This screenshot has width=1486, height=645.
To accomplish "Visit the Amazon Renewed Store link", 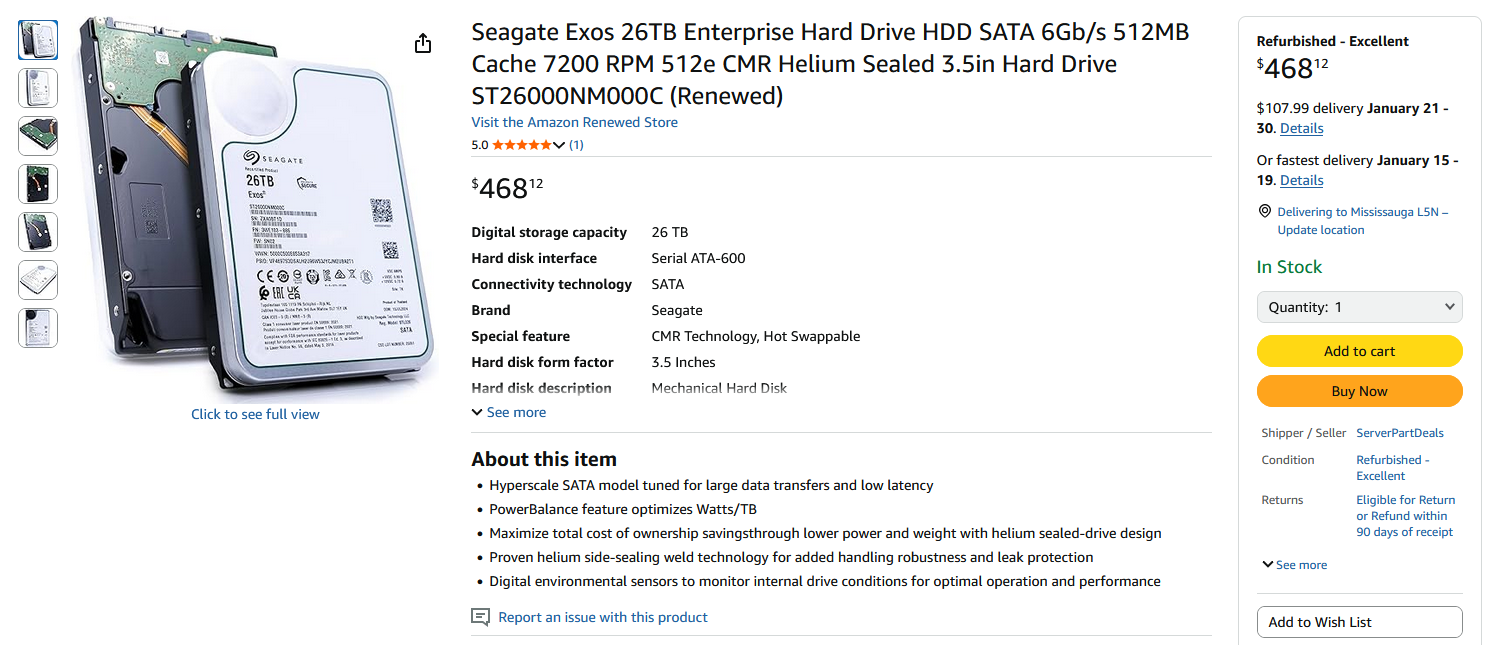I will (x=574, y=122).
